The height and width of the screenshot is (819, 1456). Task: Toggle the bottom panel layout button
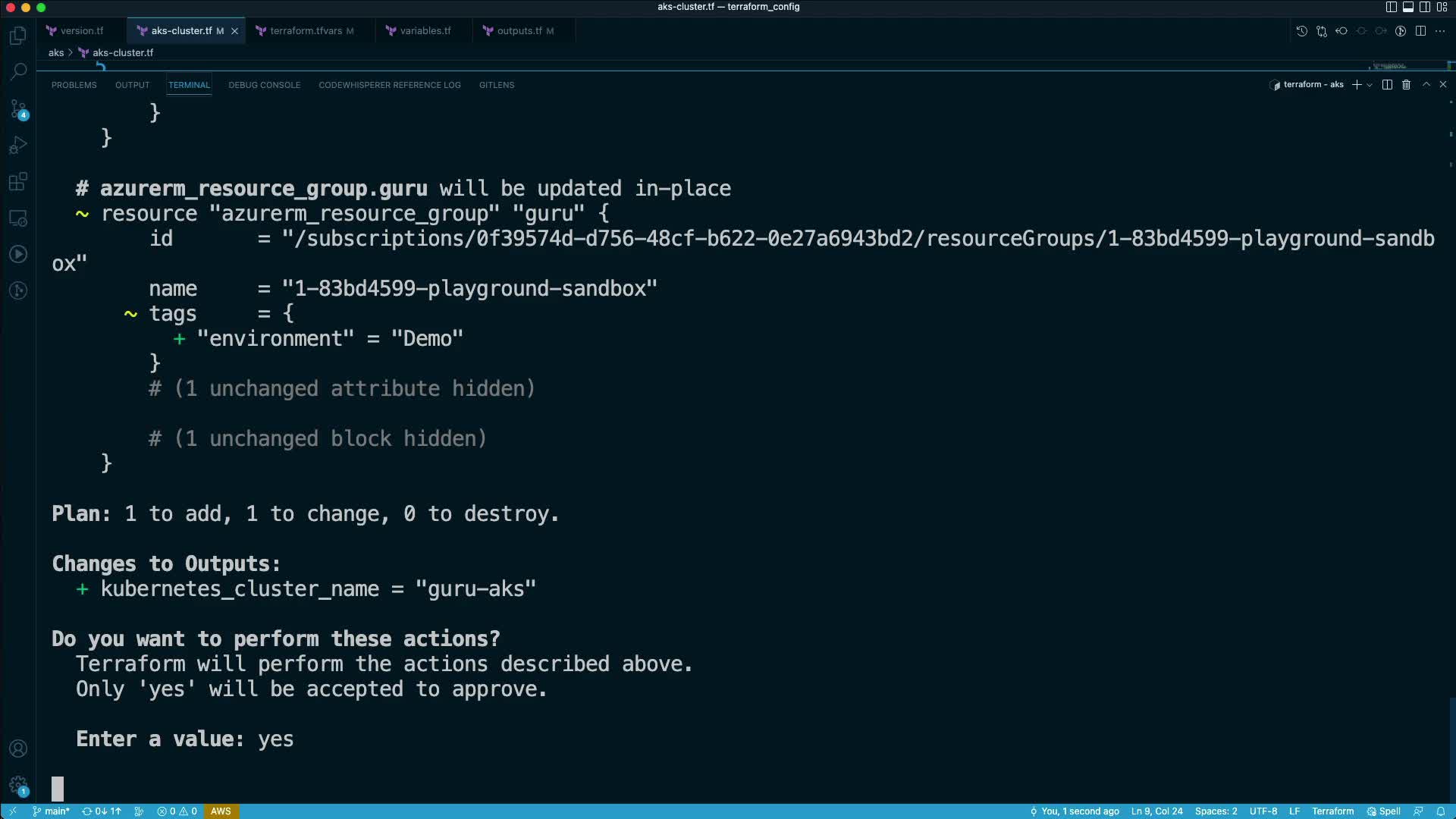1408,7
